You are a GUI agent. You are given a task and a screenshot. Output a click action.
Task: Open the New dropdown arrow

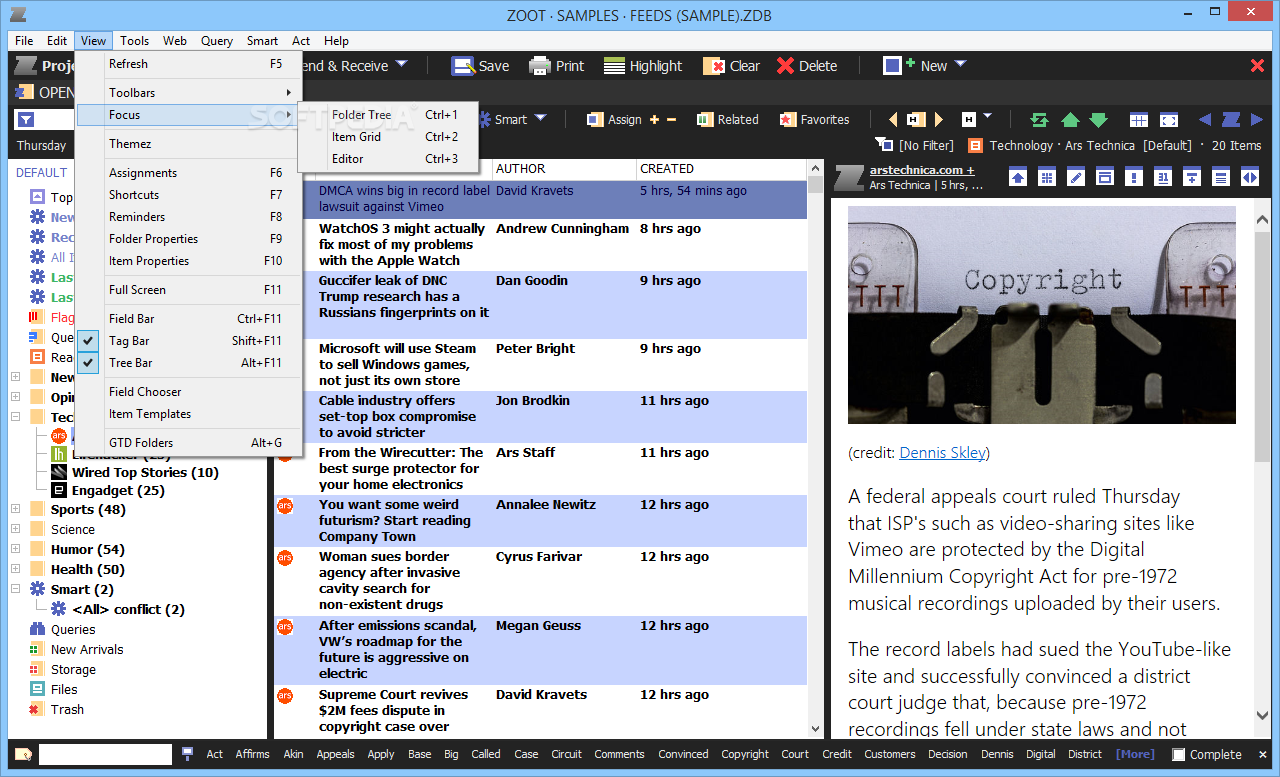coord(961,65)
